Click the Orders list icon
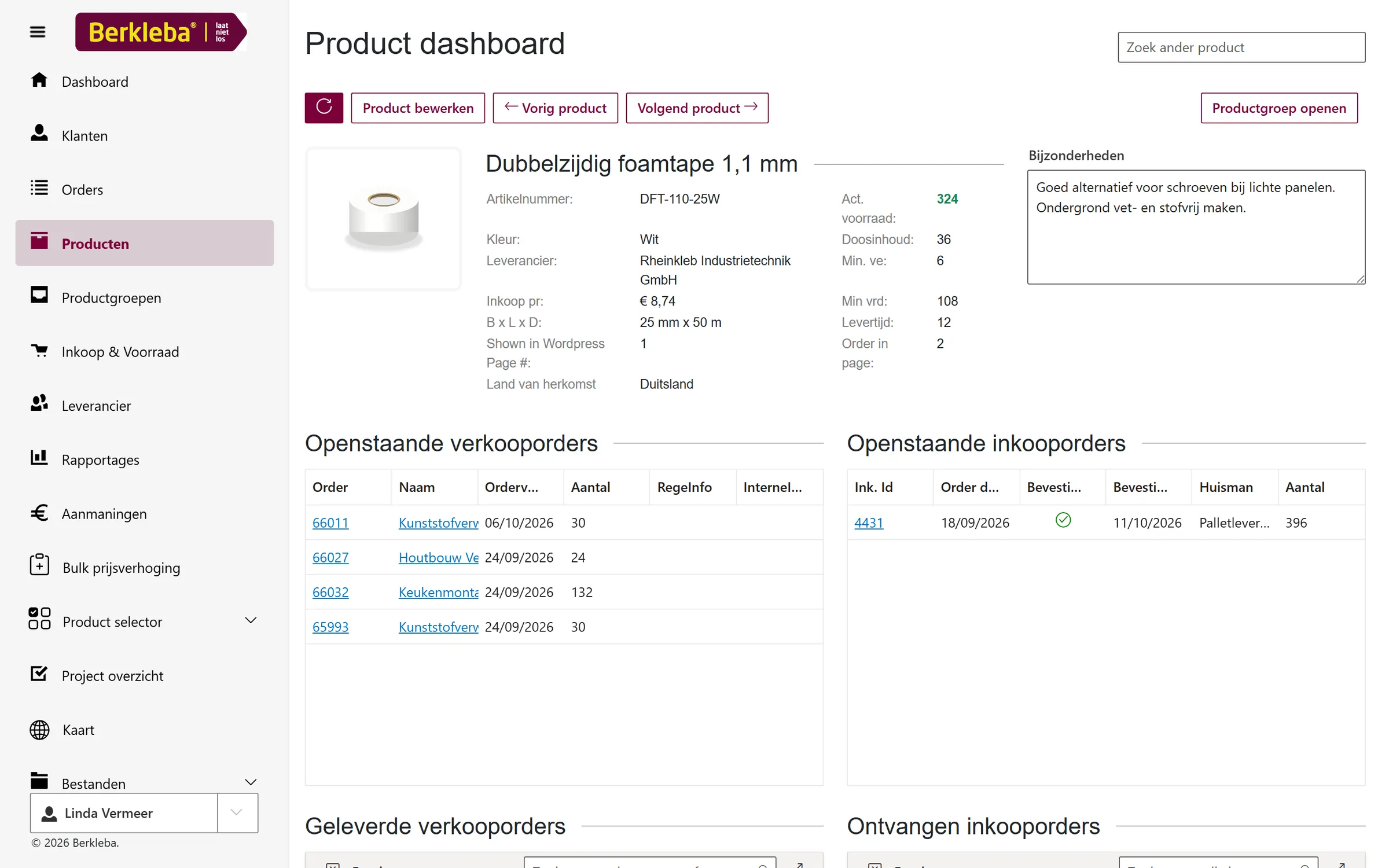This screenshot has width=1389, height=868. tap(39, 188)
